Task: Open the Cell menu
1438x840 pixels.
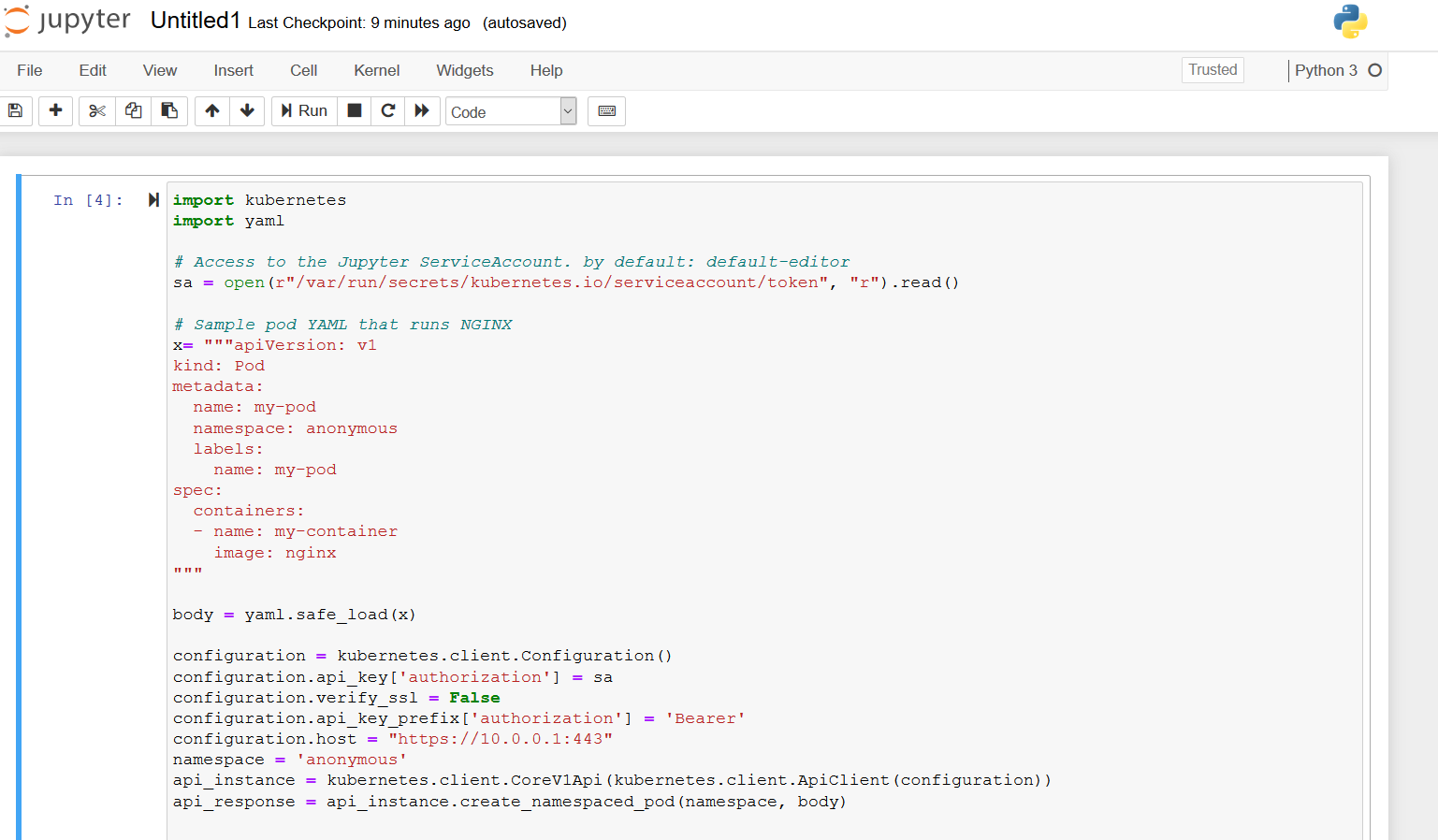Action: point(303,71)
